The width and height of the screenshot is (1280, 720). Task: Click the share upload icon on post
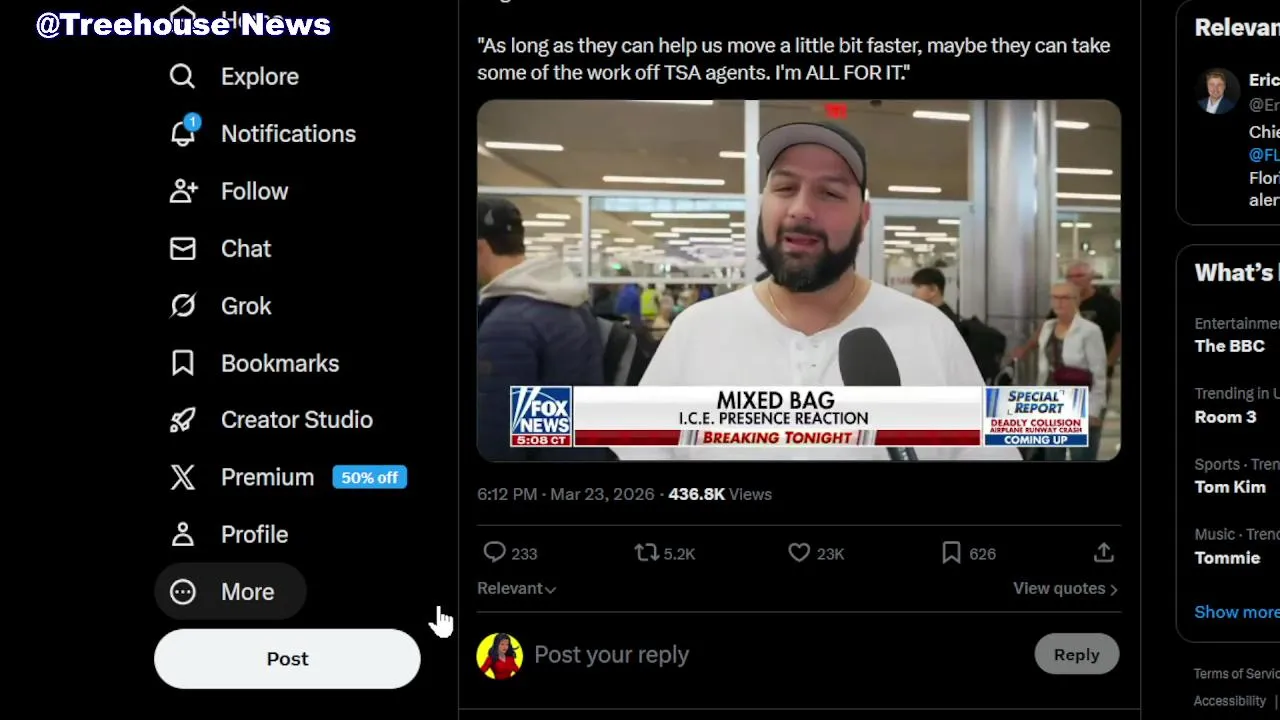(1103, 552)
